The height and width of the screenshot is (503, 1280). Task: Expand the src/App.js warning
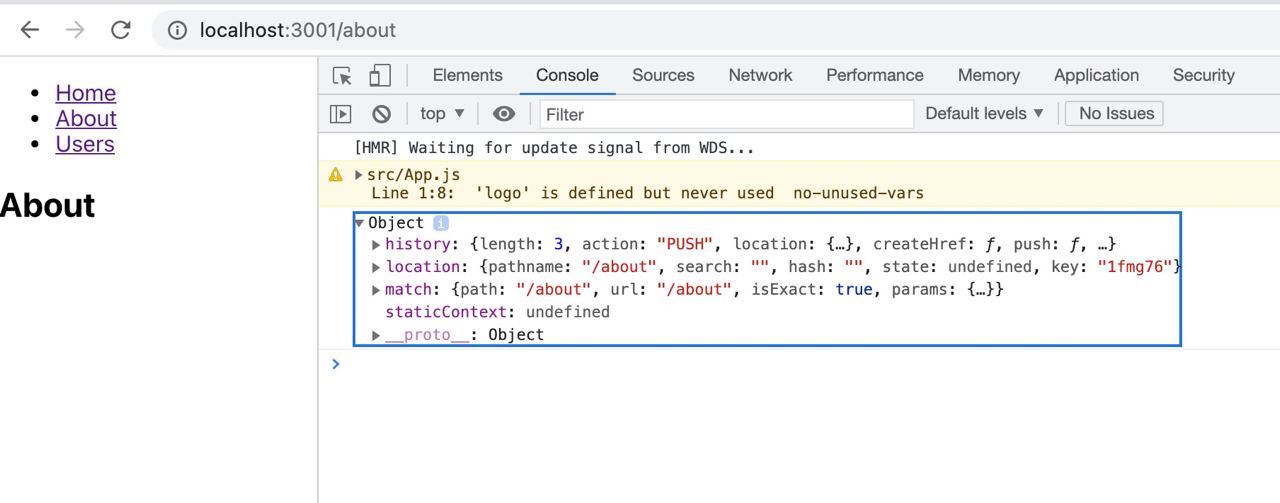click(x=359, y=175)
